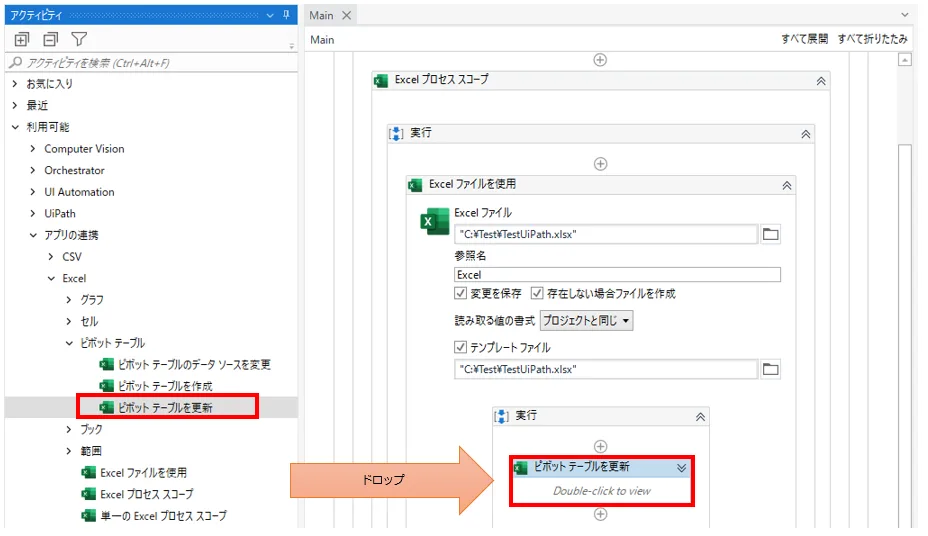Click すべて折りたたみ to collapse all
928x536 pixels.
click(x=872, y=39)
